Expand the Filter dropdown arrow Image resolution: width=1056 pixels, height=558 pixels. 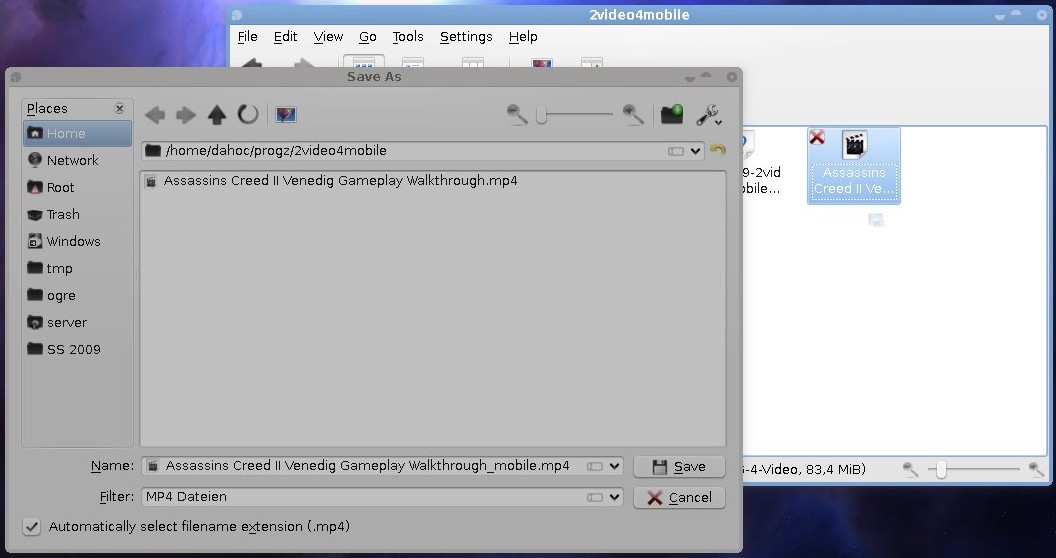tap(614, 497)
